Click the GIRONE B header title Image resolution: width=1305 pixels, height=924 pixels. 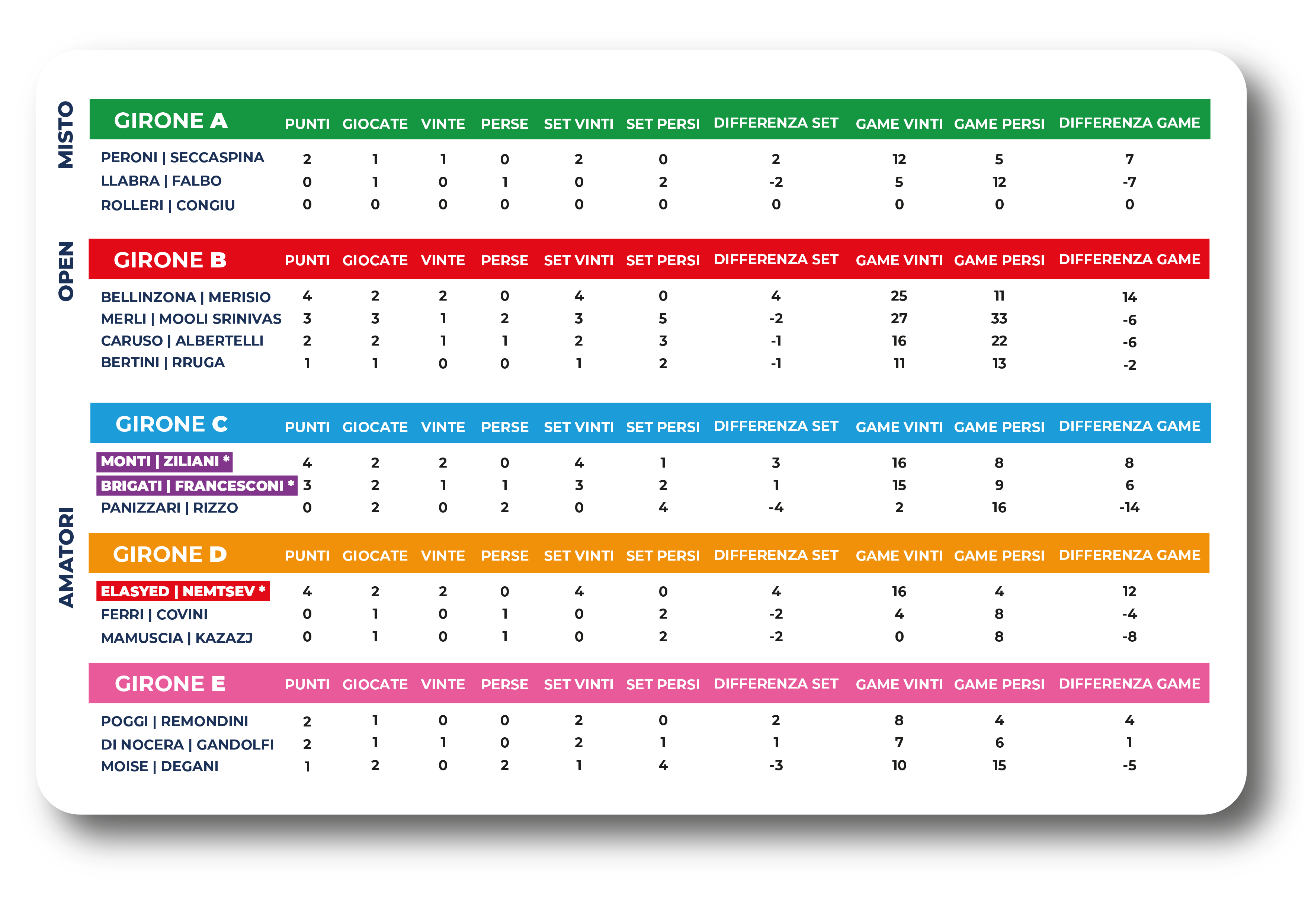(x=170, y=260)
